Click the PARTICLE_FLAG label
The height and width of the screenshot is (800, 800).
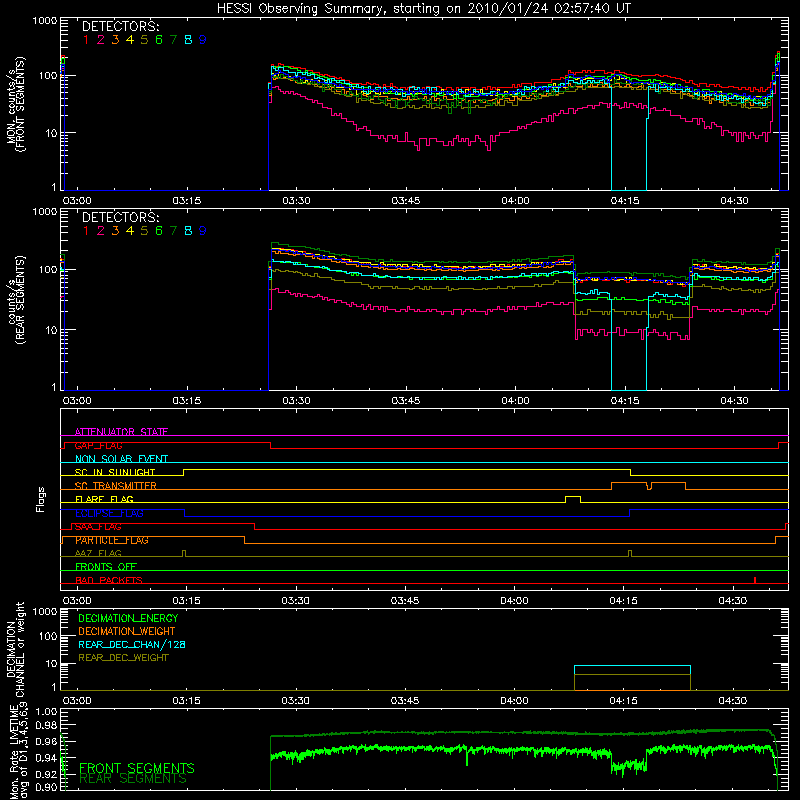(112, 540)
